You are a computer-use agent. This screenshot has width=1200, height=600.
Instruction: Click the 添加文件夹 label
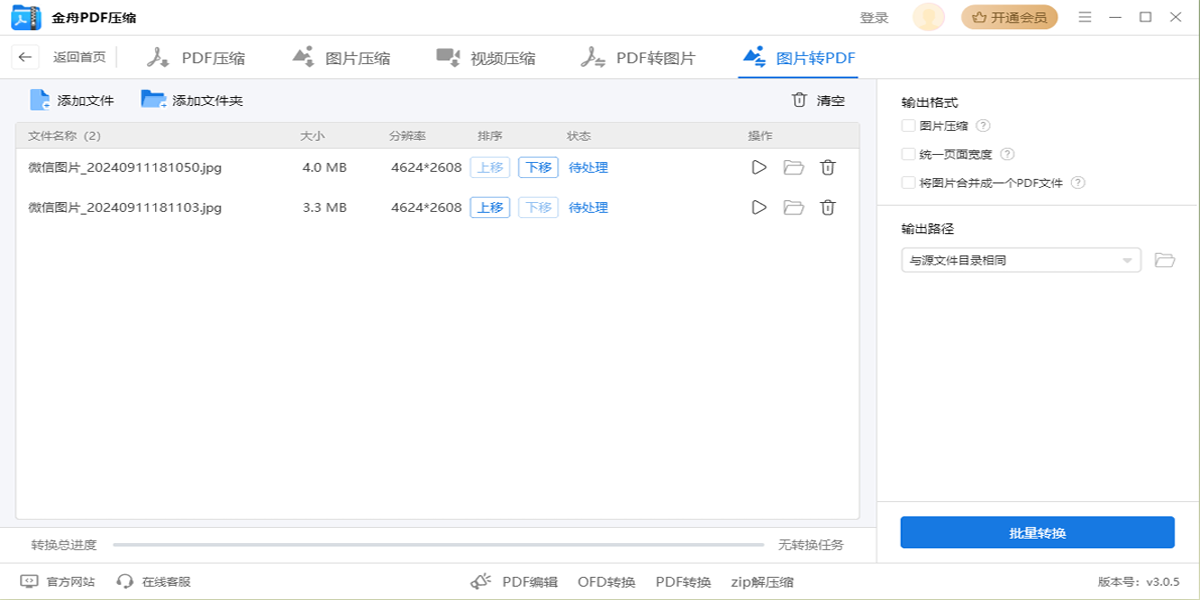[207, 100]
